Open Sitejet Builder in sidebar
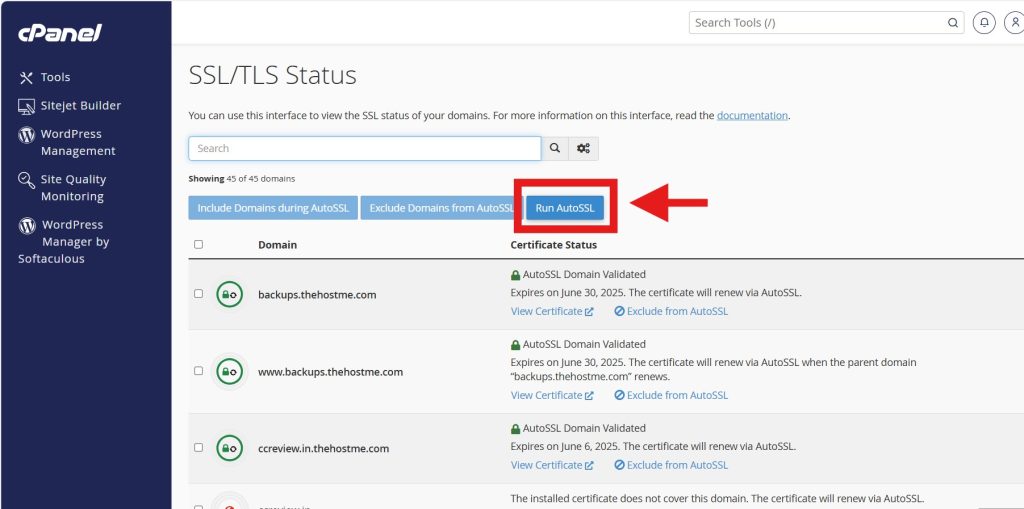Viewport: 1024px width, 509px height. 80,106
